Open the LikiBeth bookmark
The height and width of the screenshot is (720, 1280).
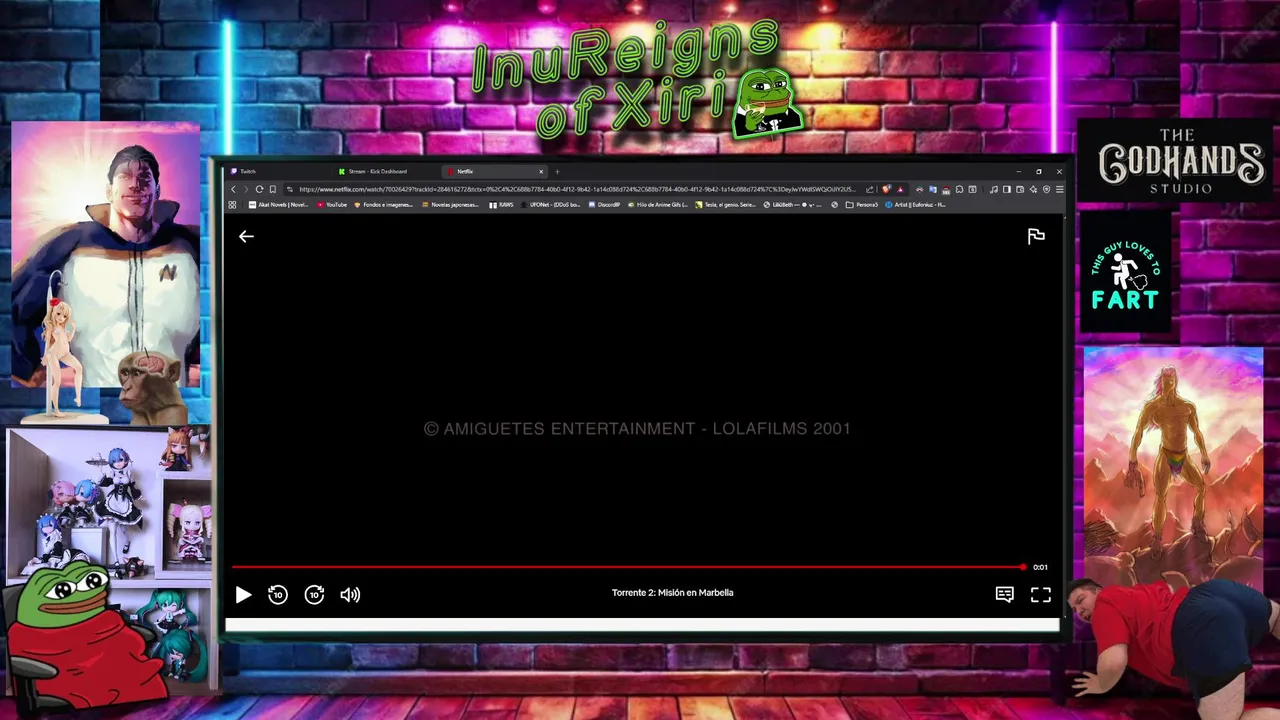tap(792, 205)
